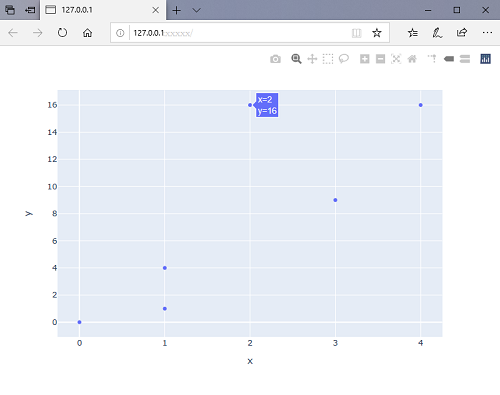The image size is (500, 395).
Task: Click the Zoom out minus icon
Action: click(x=380, y=59)
